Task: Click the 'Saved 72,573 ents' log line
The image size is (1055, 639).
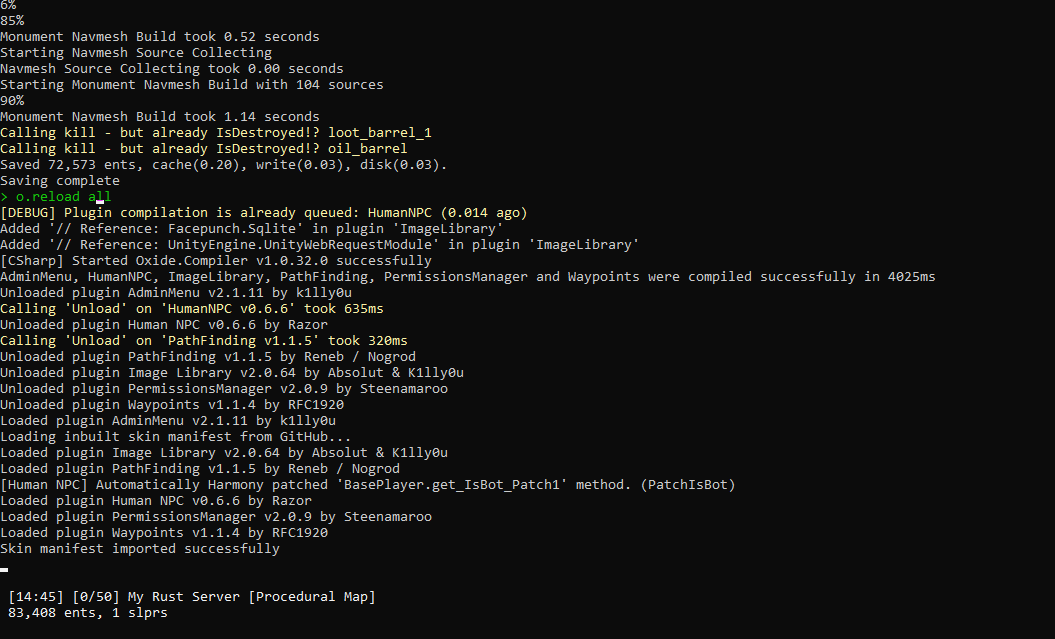Action: pos(224,165)
